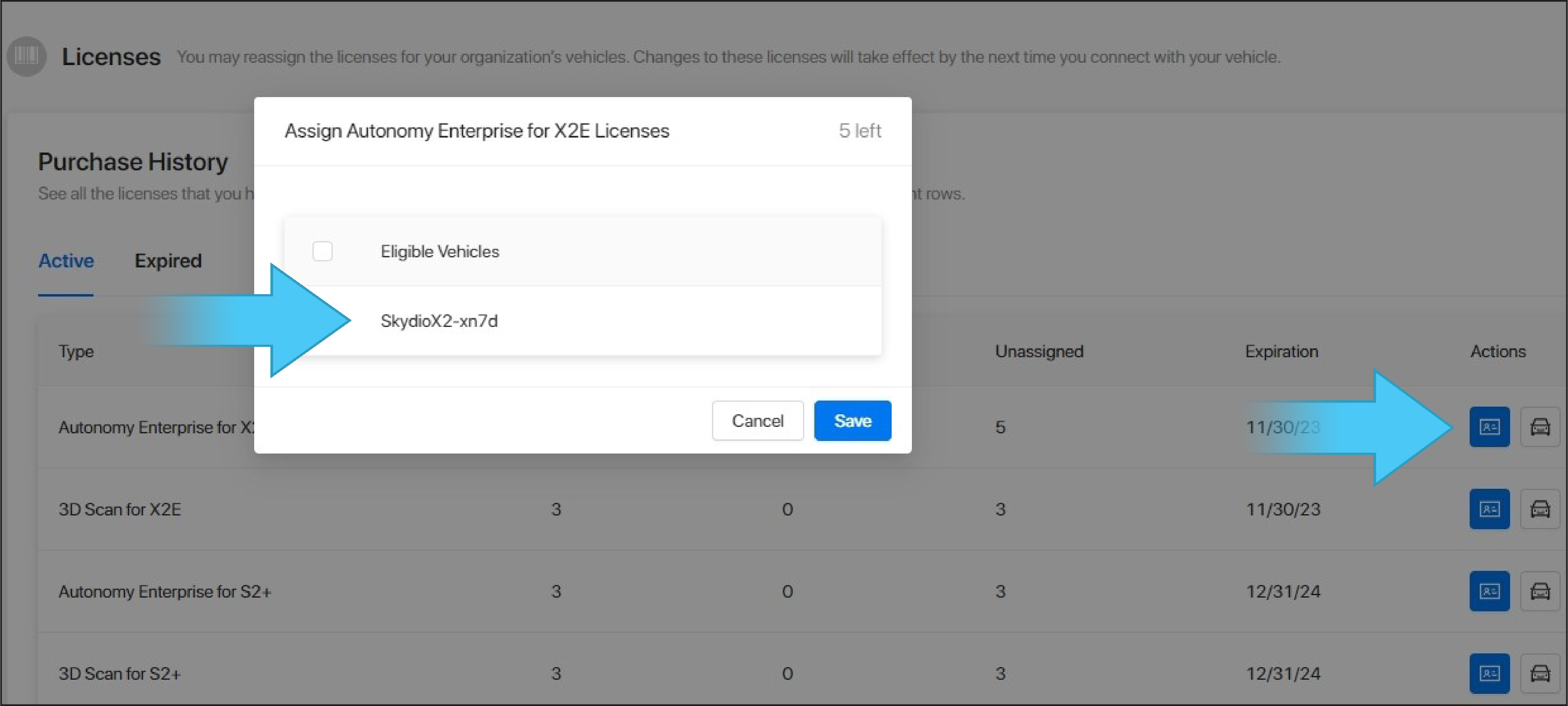This screenshot has height=706, width=1568.
Task: Click vehicle icon for 3D Scan for S2+
Action: [1539, 673]
